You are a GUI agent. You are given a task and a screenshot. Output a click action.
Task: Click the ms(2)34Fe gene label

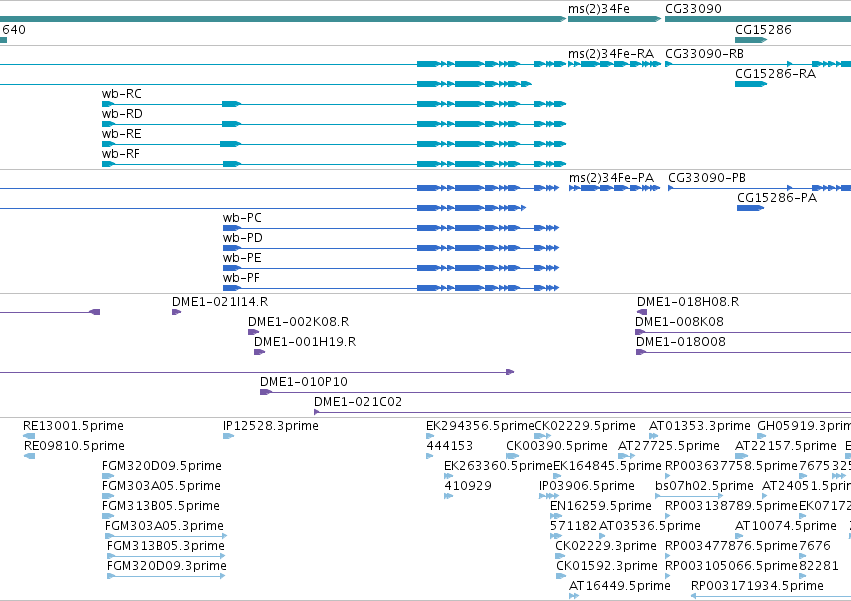(x=599, y=9)
